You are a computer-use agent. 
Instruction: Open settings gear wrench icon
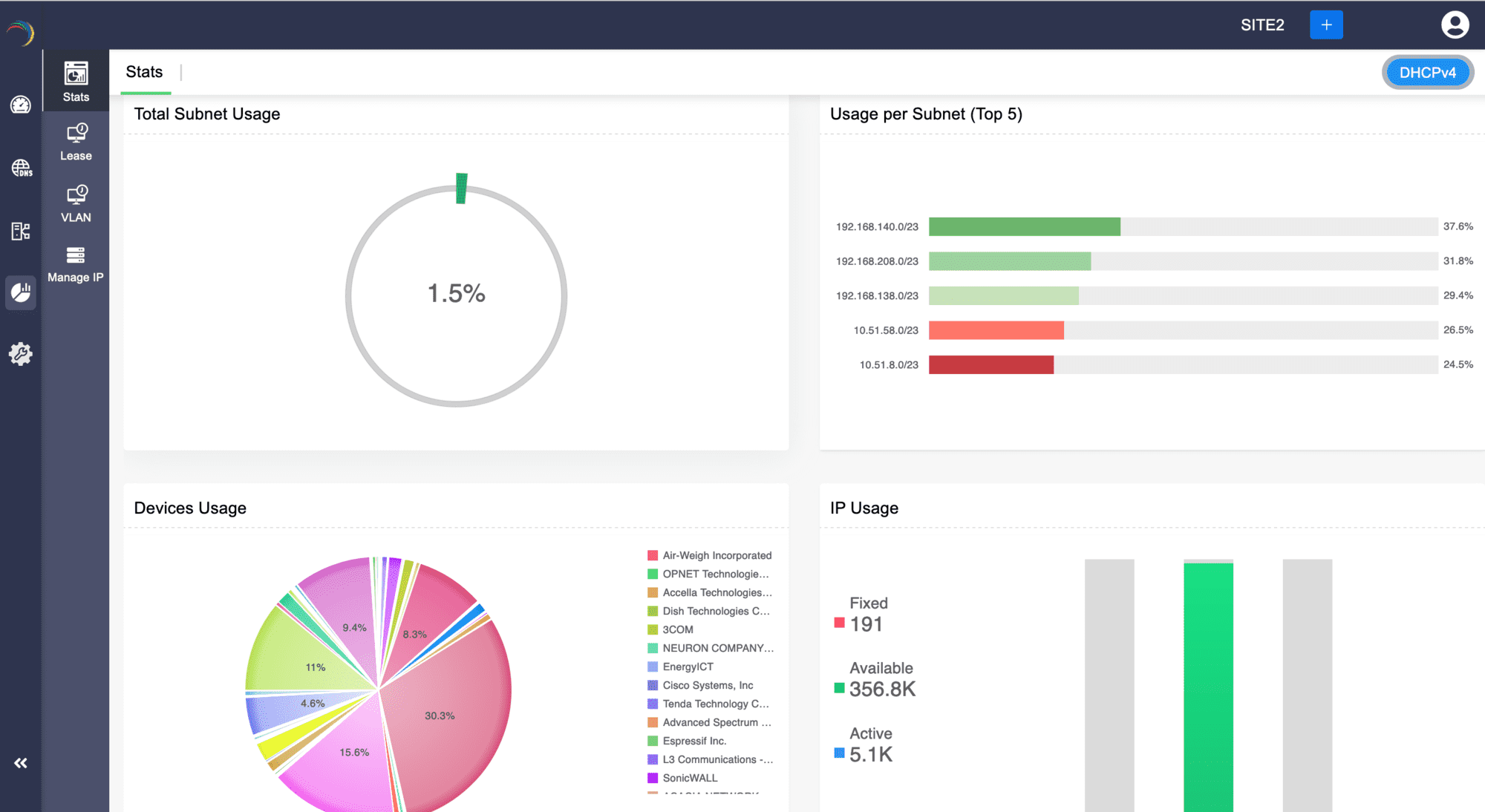(21, 354)
